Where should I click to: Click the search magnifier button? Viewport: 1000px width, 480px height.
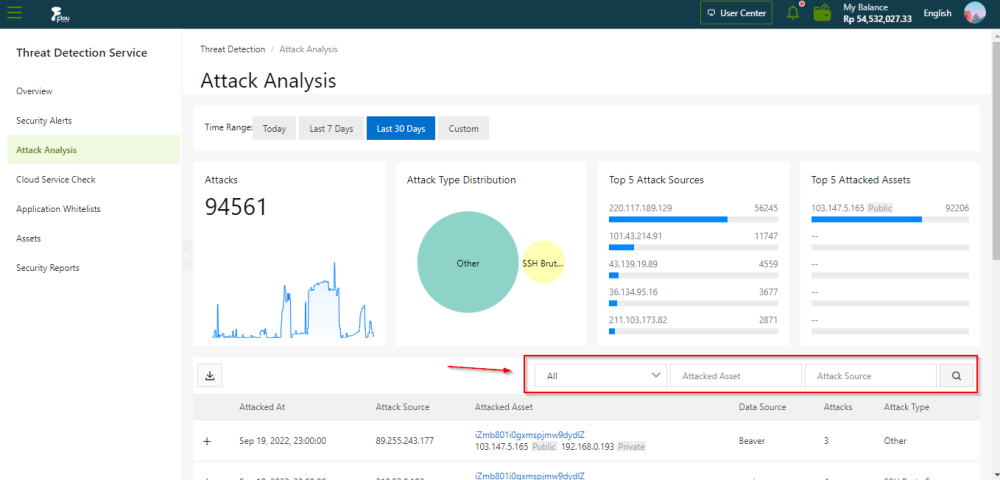[957, 376]
